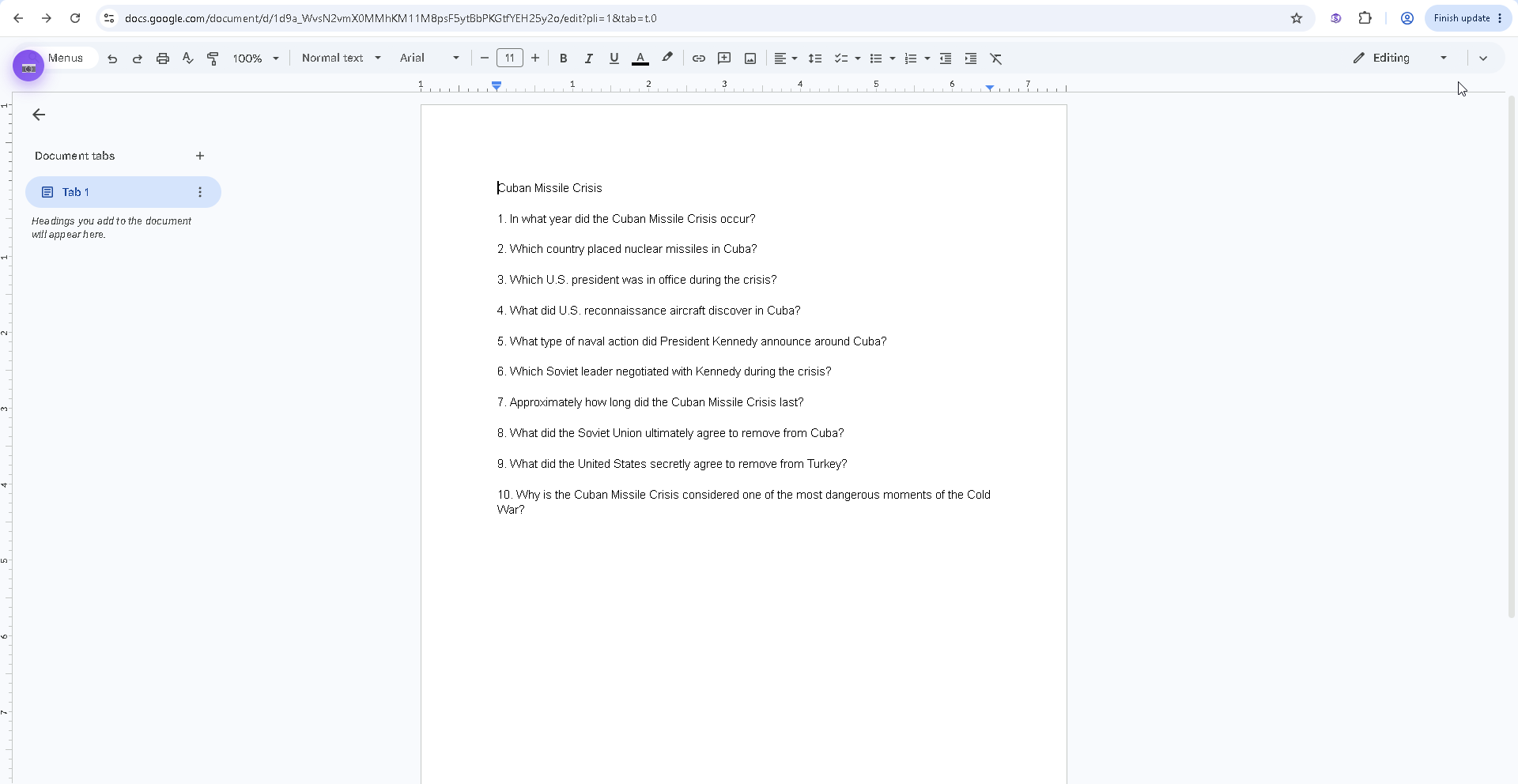Click the Undo icon

112,58
